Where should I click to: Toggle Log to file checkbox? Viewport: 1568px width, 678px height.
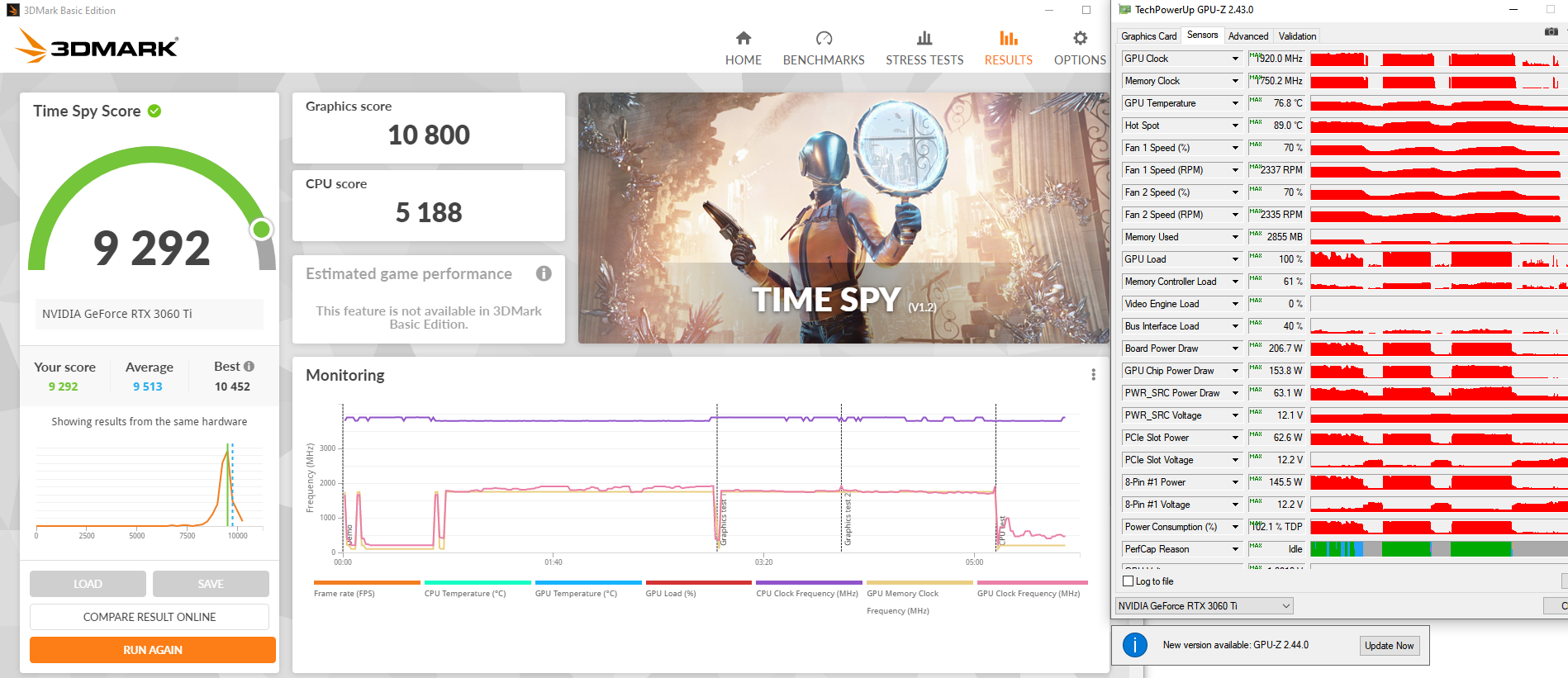(x=1128, y=581)
